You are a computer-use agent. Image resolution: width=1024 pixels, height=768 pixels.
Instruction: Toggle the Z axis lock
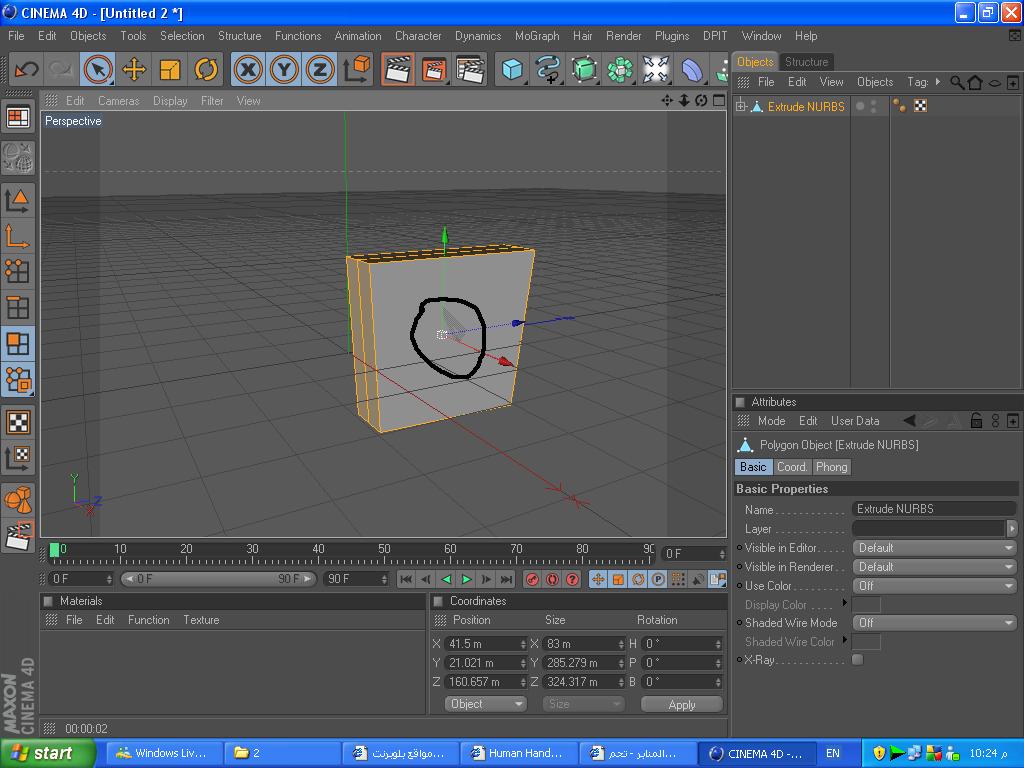coord(320,69)
